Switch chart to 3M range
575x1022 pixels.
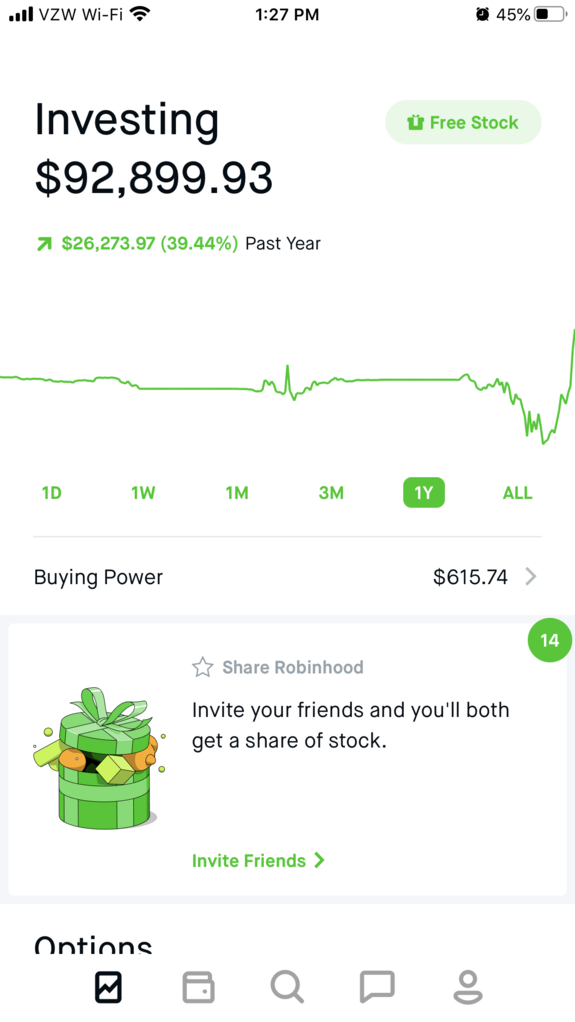331,493
